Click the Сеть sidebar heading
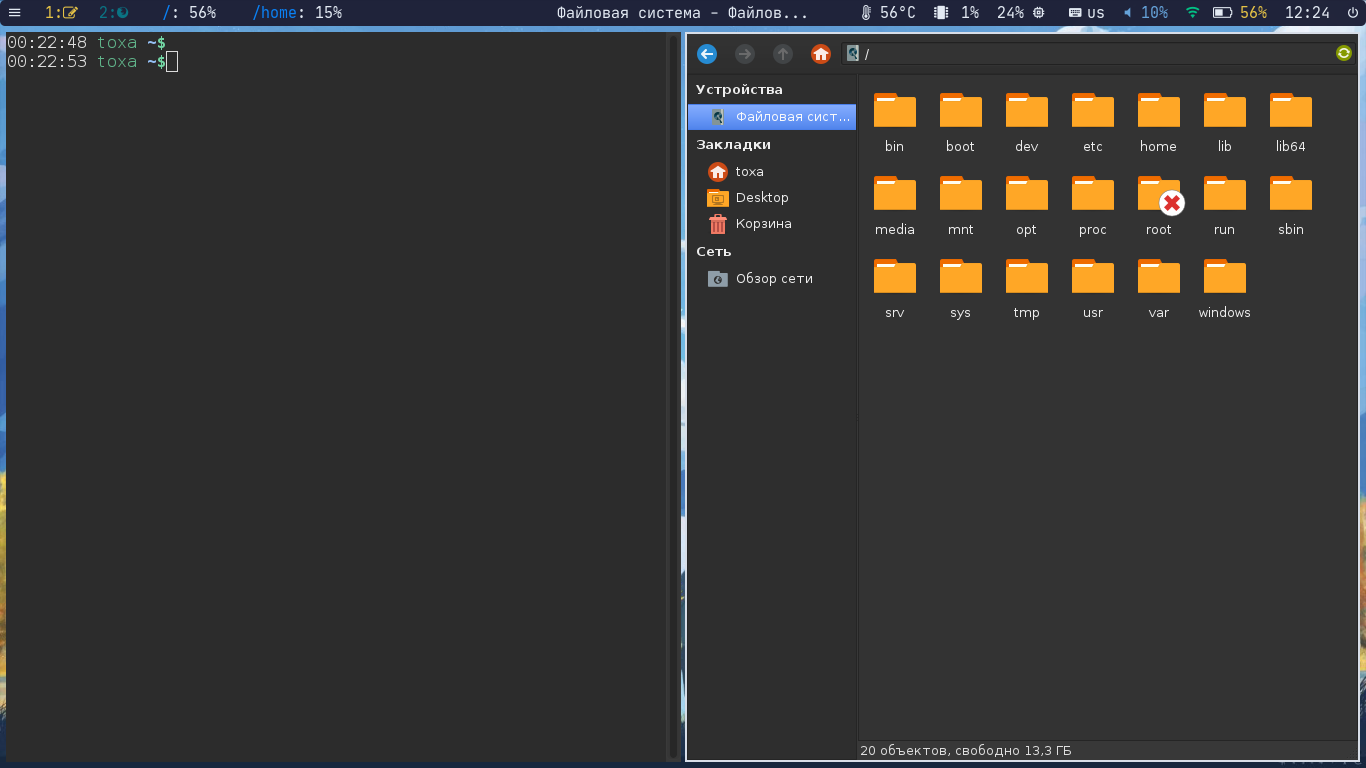 714,252
